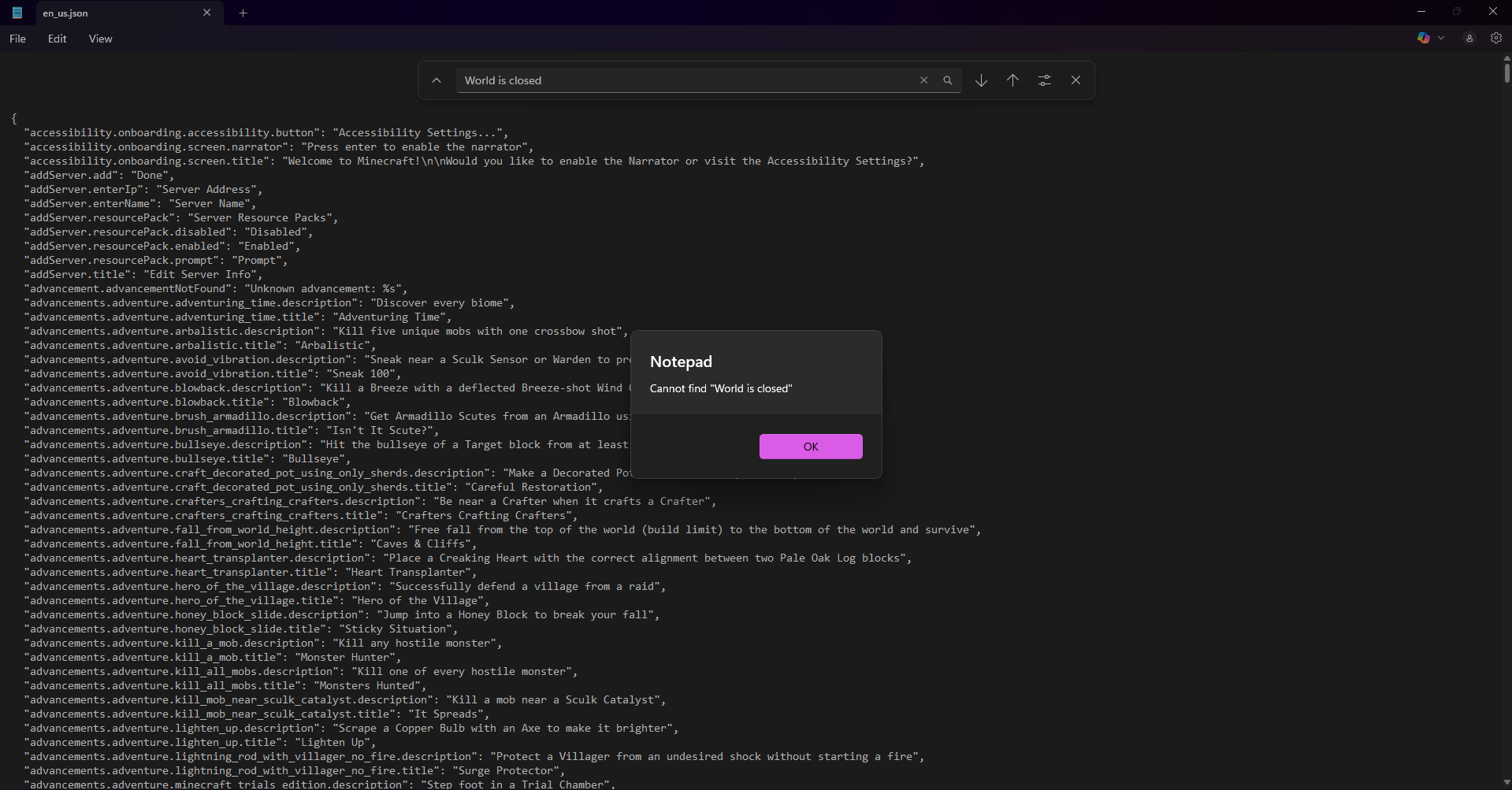Open find options sliders icon
The width and height of the screenshot is (1512, 790).
click(x=1044, y=80)
